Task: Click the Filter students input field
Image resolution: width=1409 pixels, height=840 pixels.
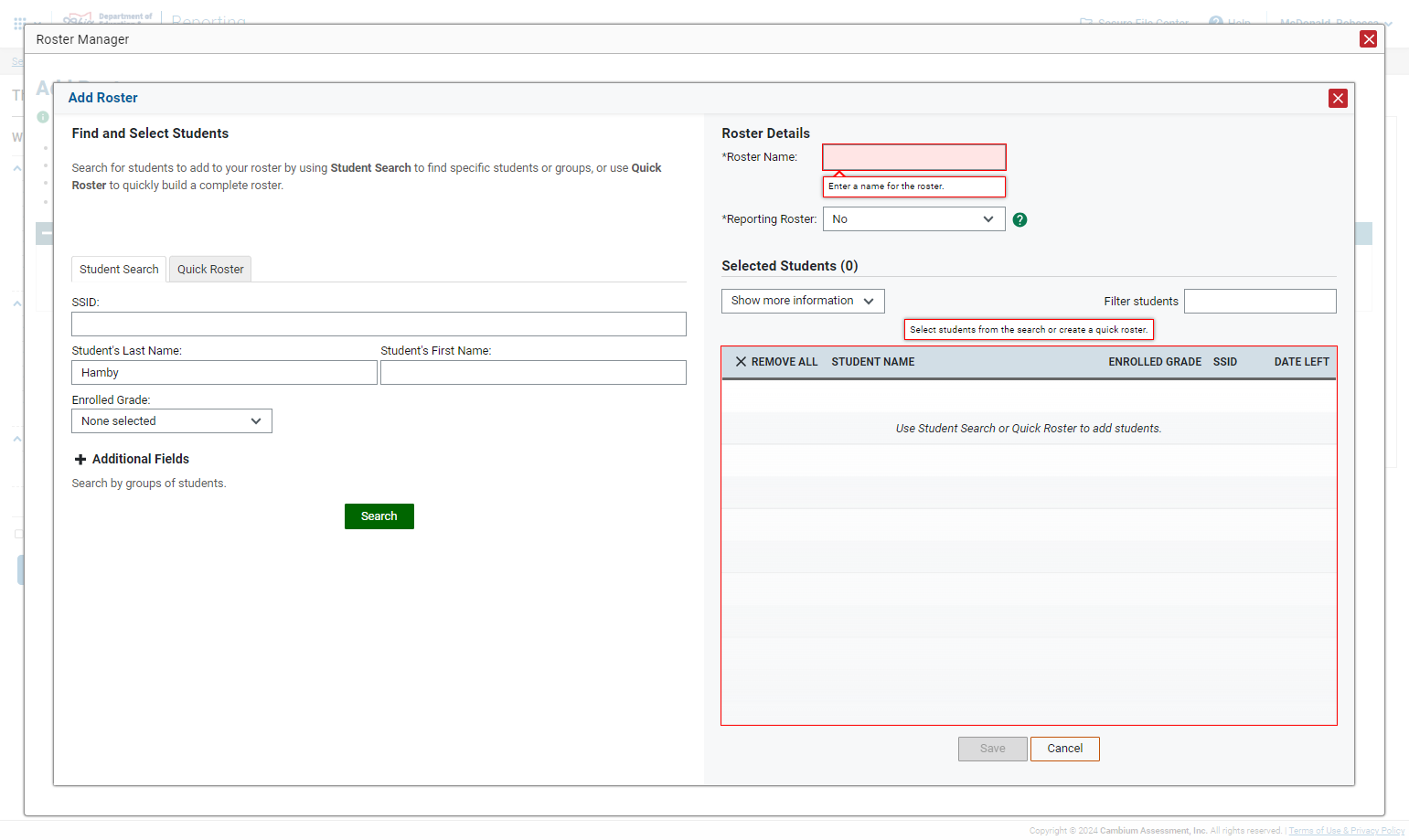Action: point(1260,302)
